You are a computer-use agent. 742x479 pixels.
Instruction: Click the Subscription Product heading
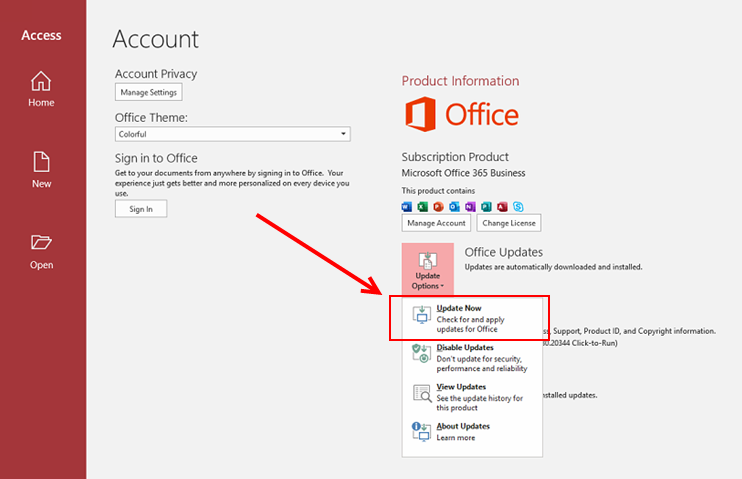[x=455, y=157]
